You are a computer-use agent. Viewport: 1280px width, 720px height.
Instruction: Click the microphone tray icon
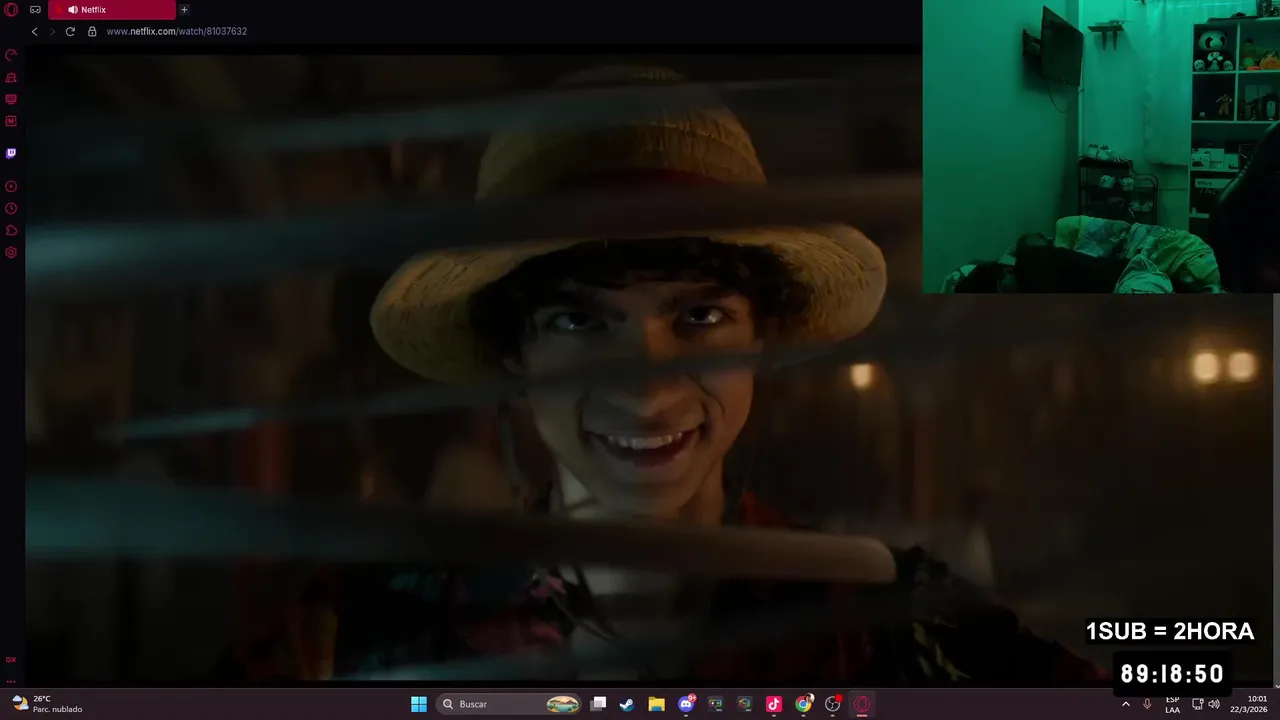(1147, 704)
